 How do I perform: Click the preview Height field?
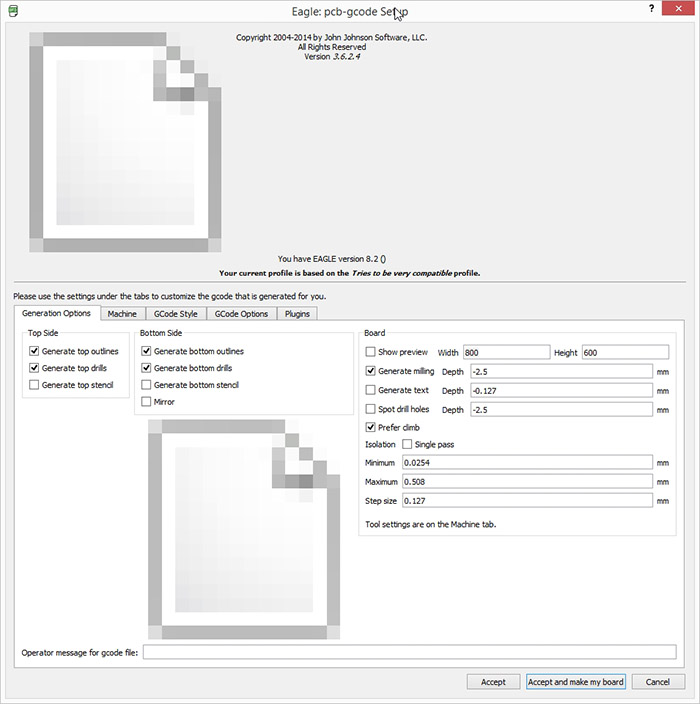625,352
